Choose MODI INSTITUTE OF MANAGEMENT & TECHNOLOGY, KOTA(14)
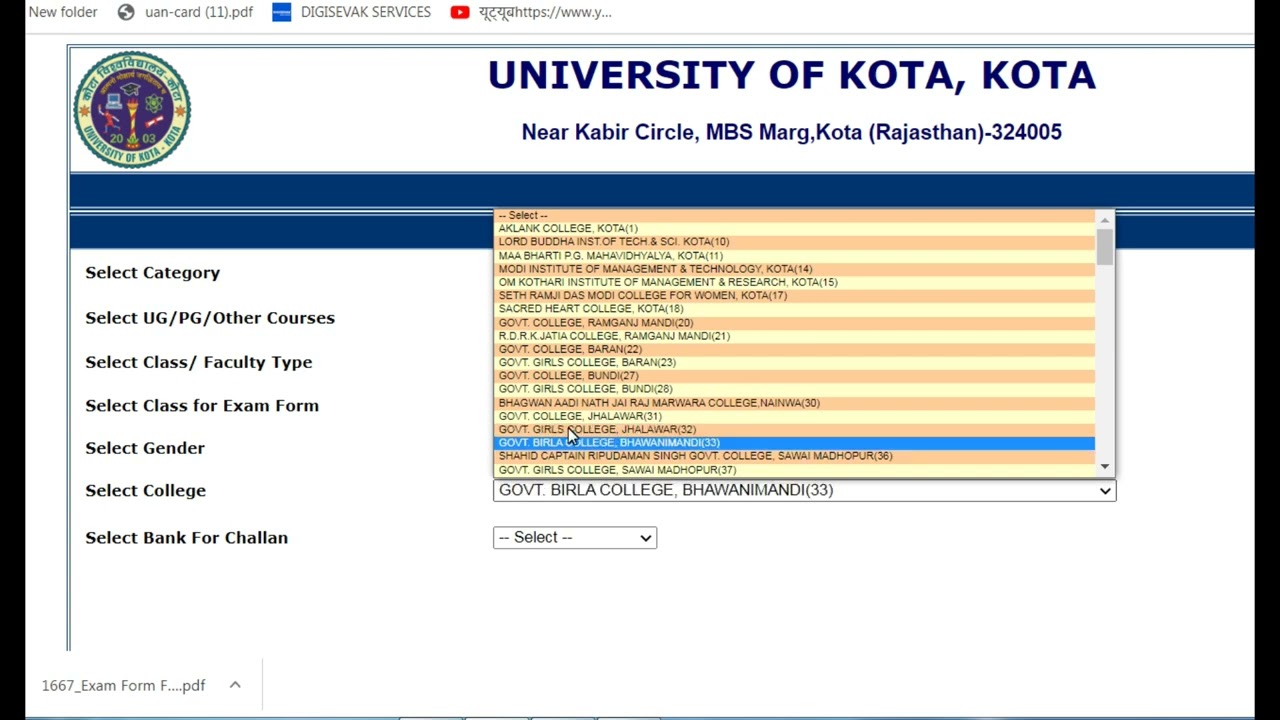This screenshot has height=720, width=1280. click(795, 269)
